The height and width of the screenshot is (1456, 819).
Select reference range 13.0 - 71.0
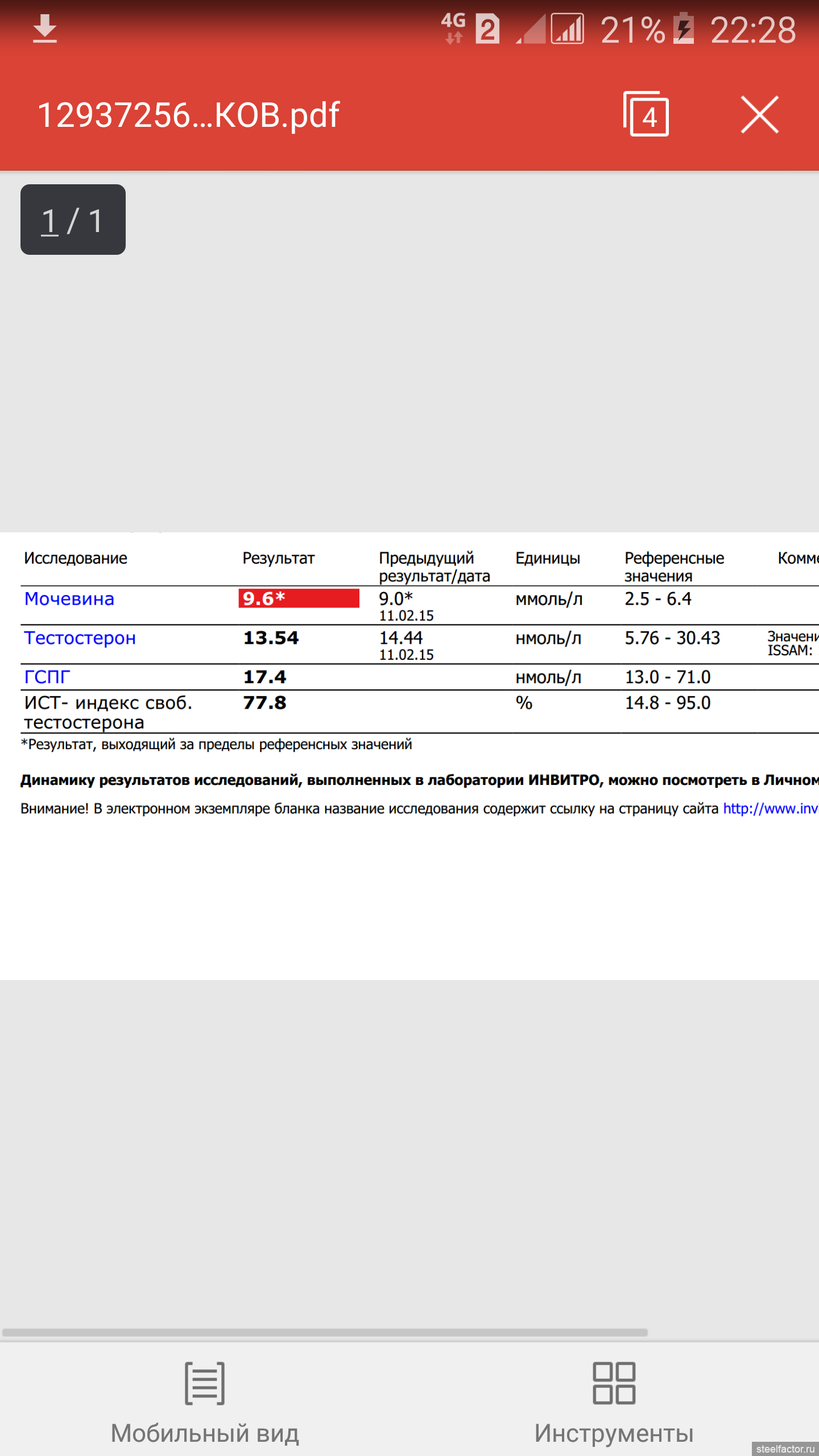668,677
